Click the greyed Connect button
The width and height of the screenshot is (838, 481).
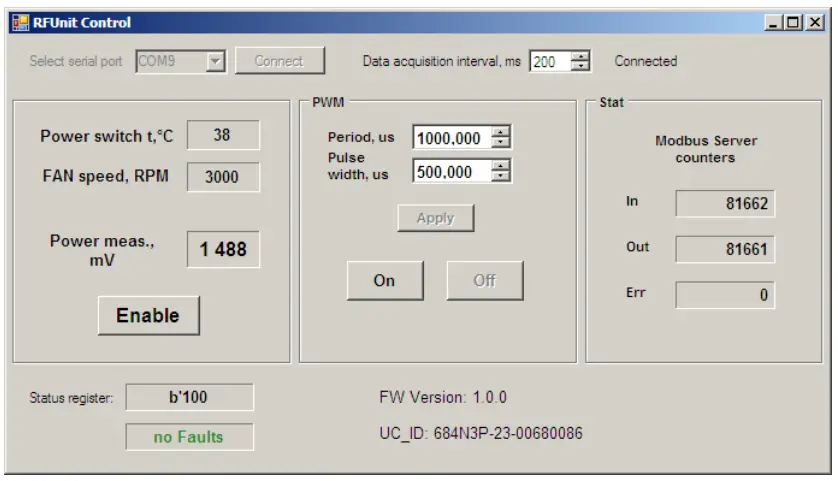click(280, 61)
